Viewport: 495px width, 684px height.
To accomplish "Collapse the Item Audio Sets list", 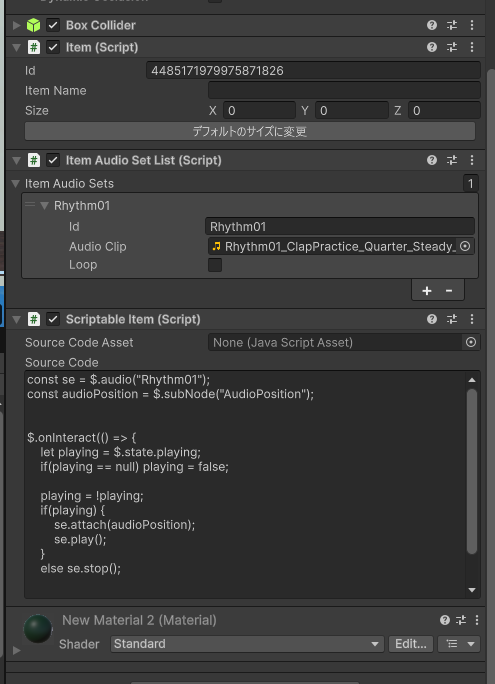I will pos(16,184).
